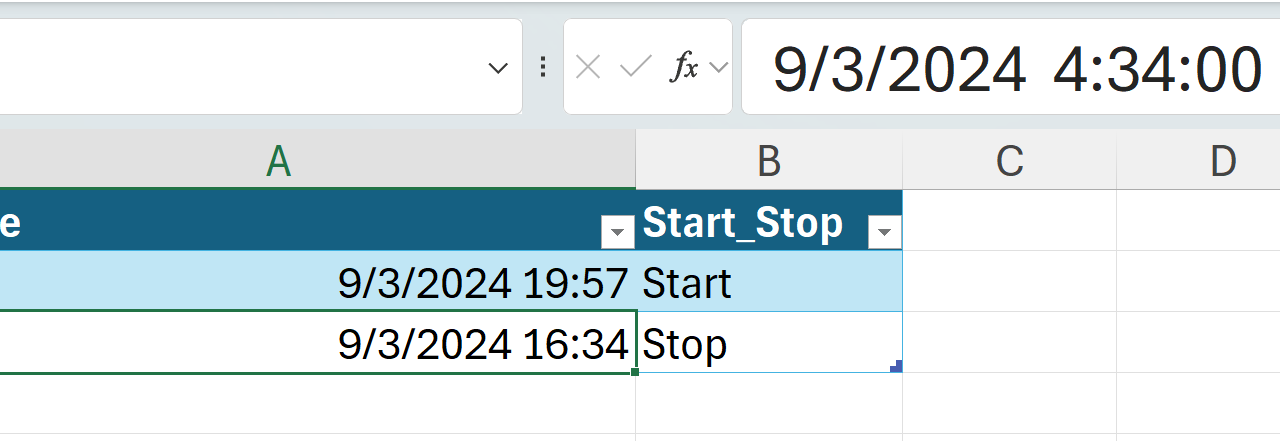
Task: Open the Start_Stop column filter dropdown
Action: point(884,233)
